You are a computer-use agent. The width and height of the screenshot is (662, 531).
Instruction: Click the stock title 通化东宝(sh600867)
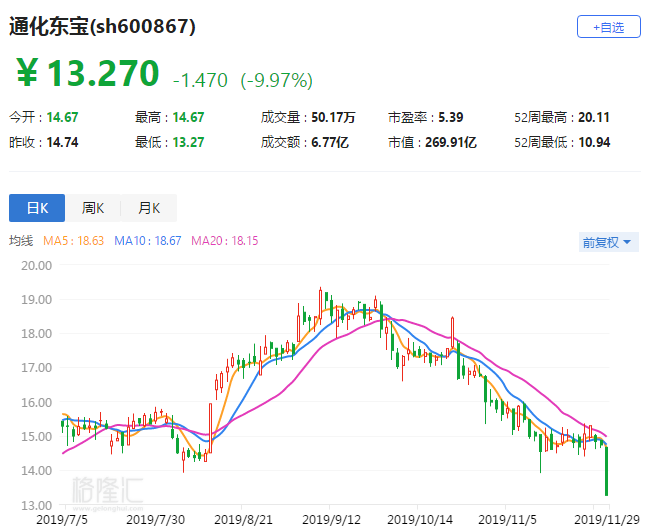click(102, 26)
